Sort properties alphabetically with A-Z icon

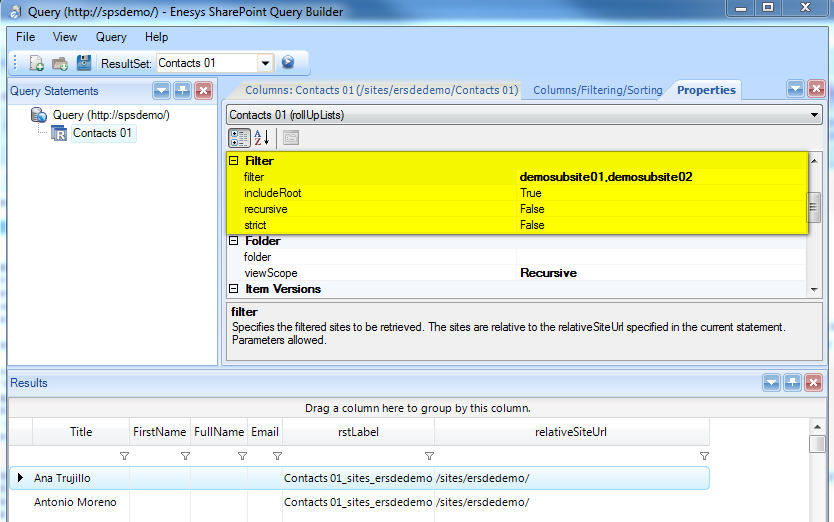click(x=262, y=138)
